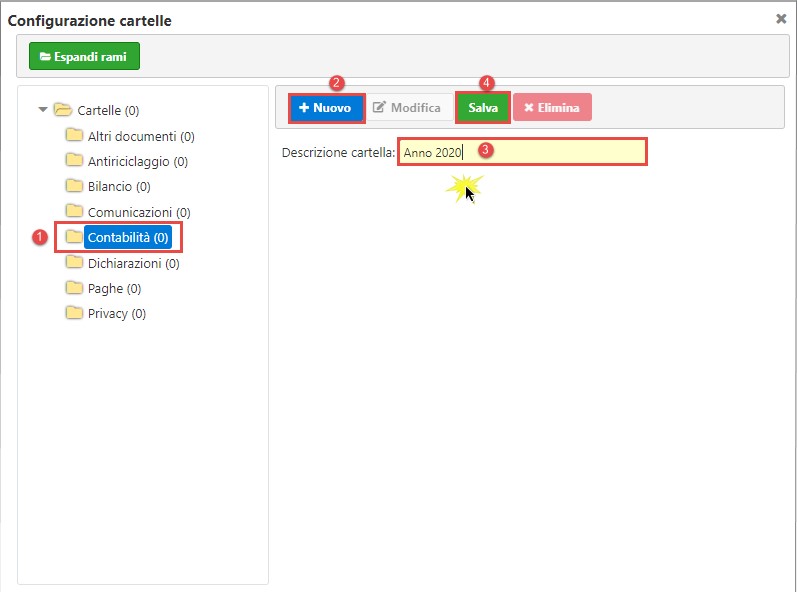Close the Configurazione cartelle dialog
The image size is (797, 592).
coord(781,18)
